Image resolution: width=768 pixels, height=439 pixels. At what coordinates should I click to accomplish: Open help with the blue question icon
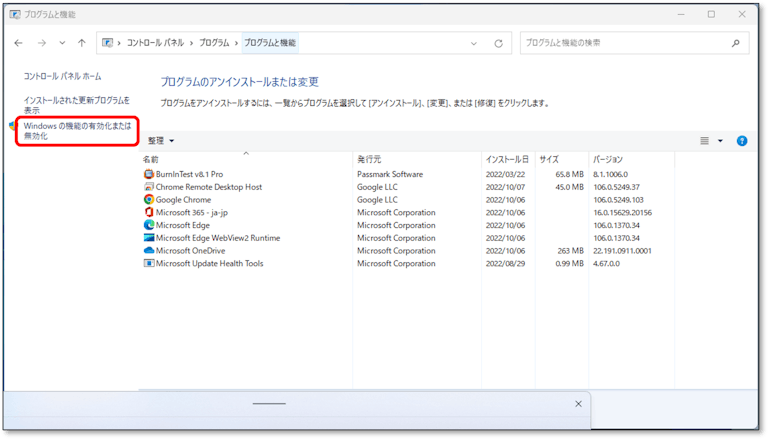pyautogui.click(x=742, y=141)
